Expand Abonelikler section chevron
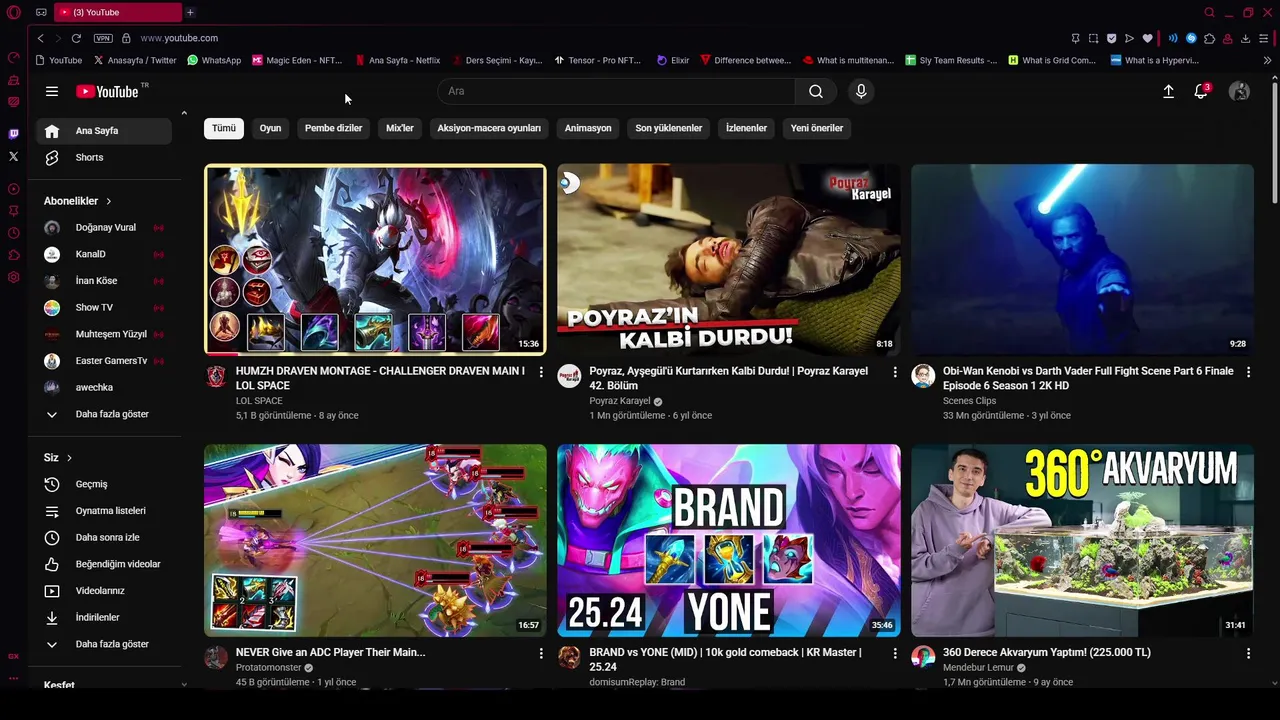Image resolution: width=1280 pixels, height=720 pixels. (108, 201)
